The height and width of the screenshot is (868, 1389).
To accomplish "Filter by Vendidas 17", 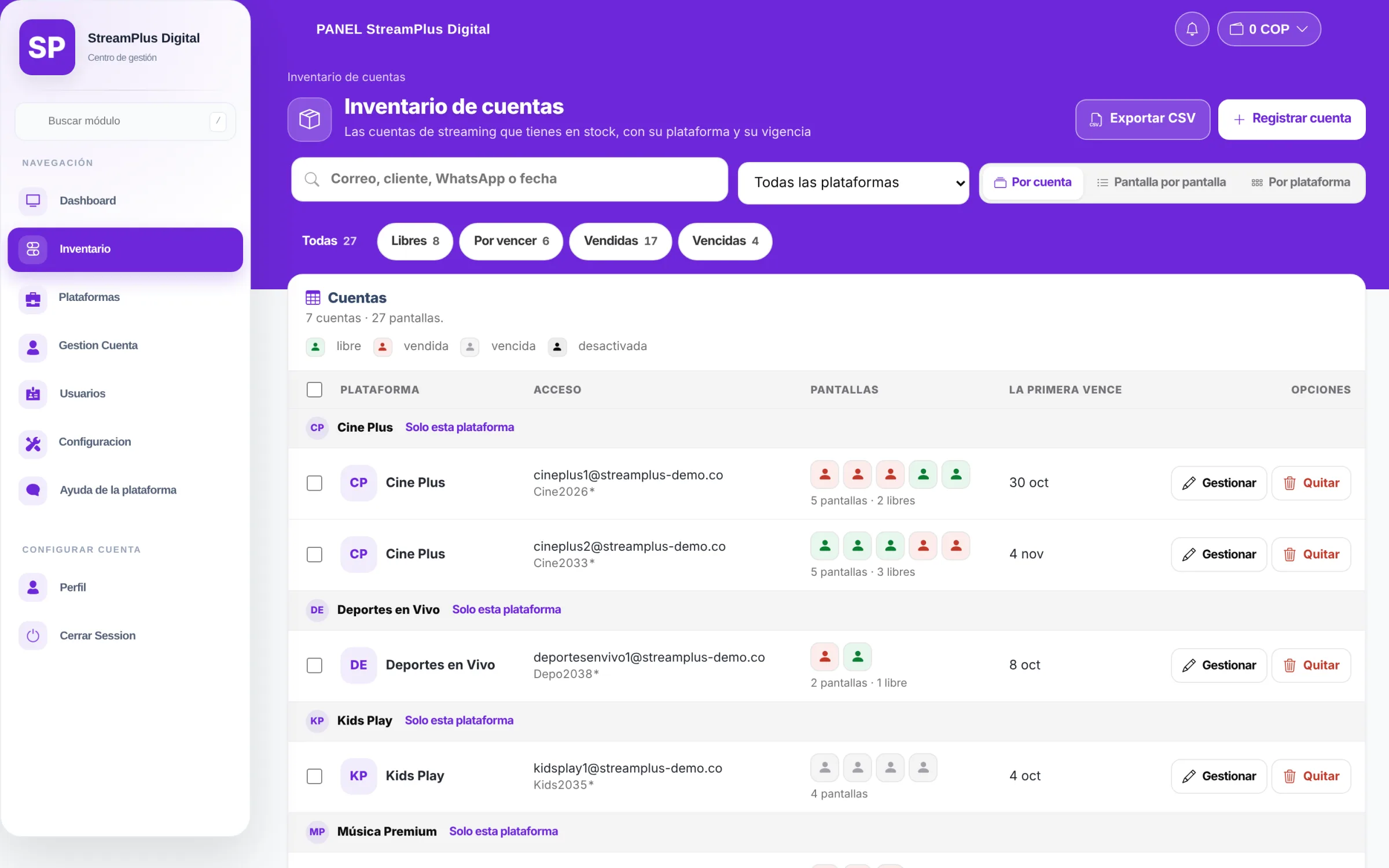I will [620, 241].
